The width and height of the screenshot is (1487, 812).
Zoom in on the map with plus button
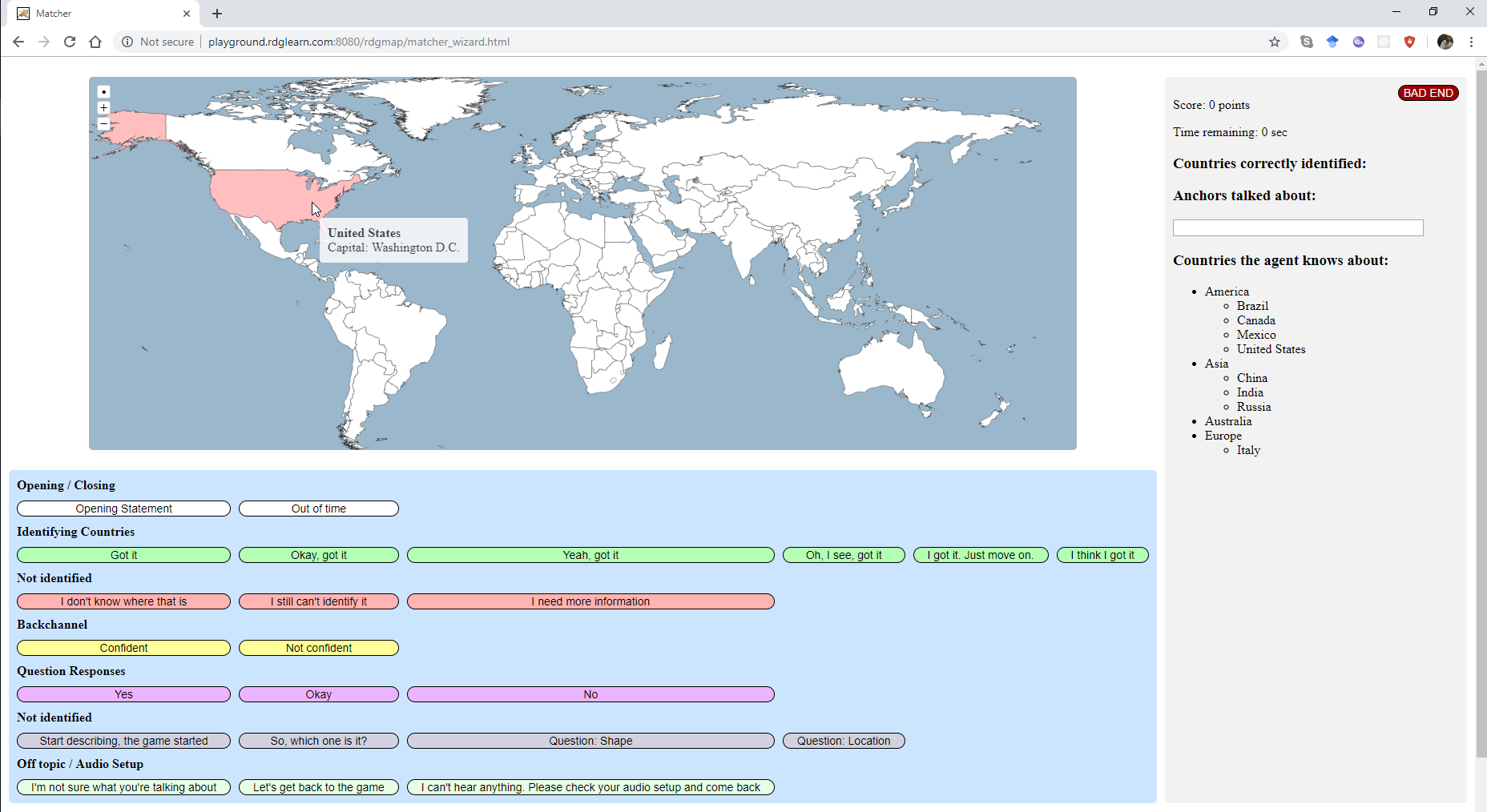103,108
